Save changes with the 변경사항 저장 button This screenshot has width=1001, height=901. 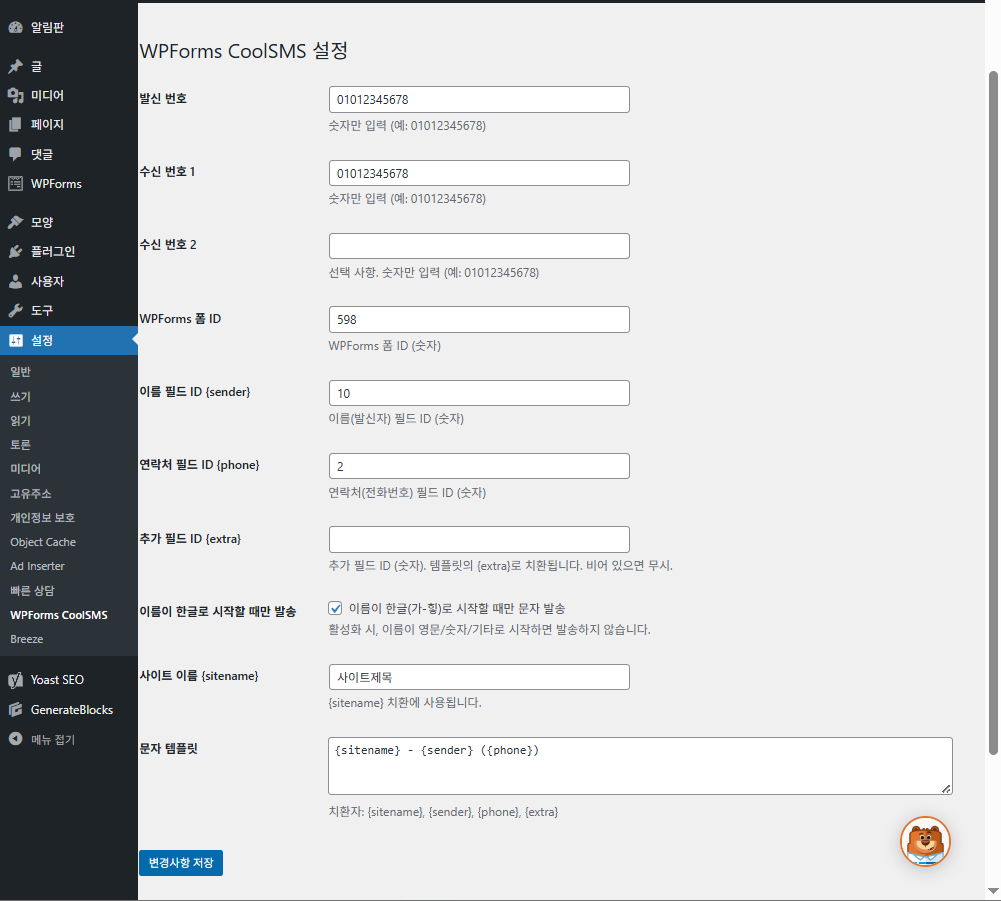pos(181,863)
